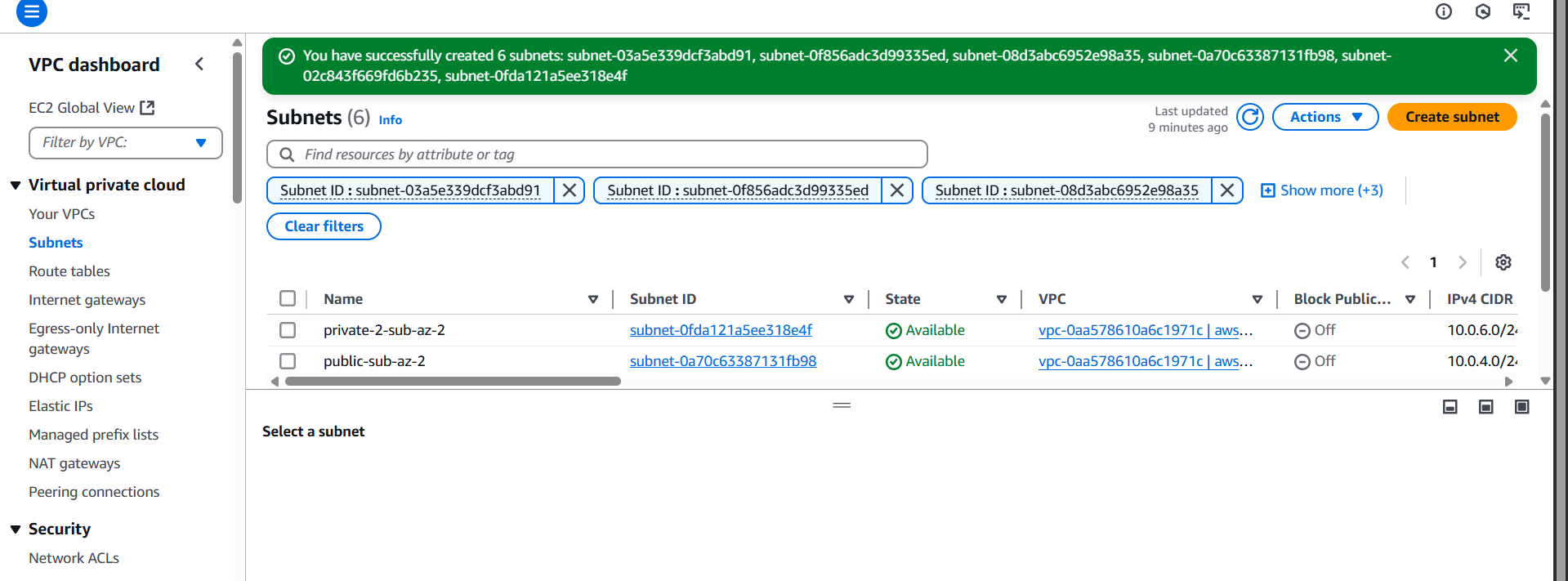This screenshot has height=581, width=1568.
Task: Collapse the Security section
Action: 16,530
